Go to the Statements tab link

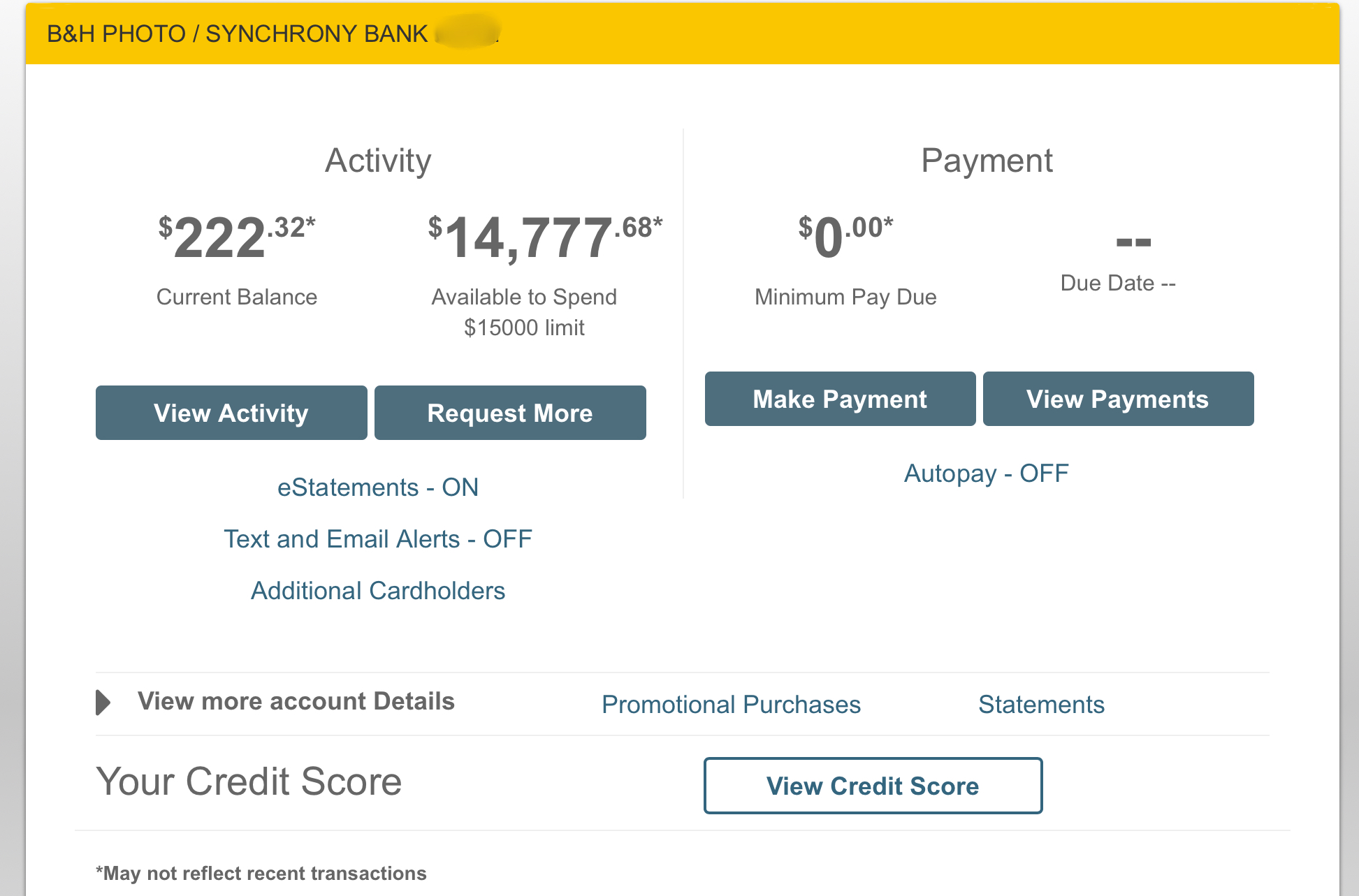pos(1041,705)
